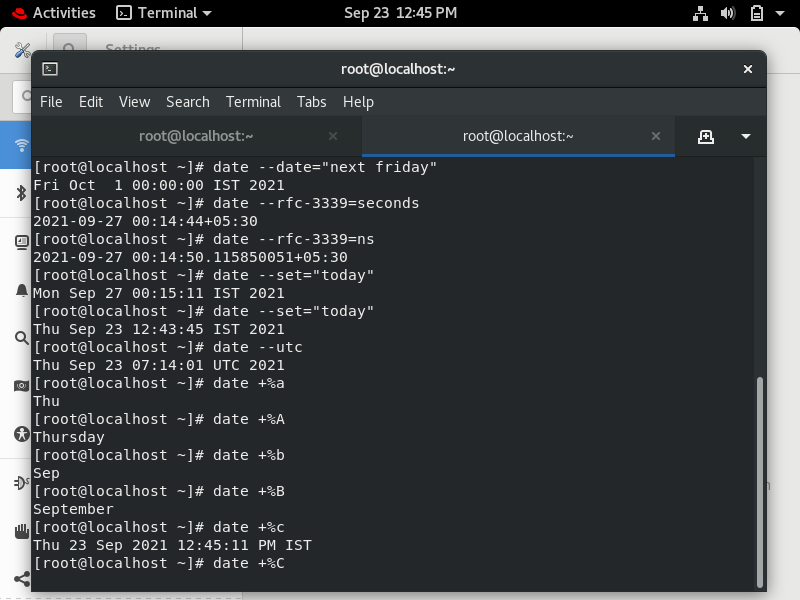Open the Tabs menu
The width and height of the screenshot is (800, 600).
311,101
